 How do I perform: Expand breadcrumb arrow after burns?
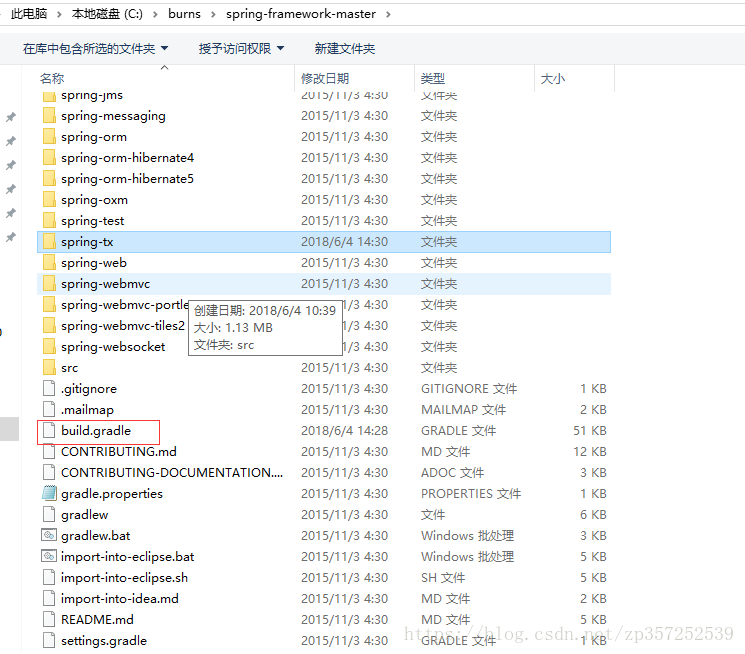click(x=213, y=14)
